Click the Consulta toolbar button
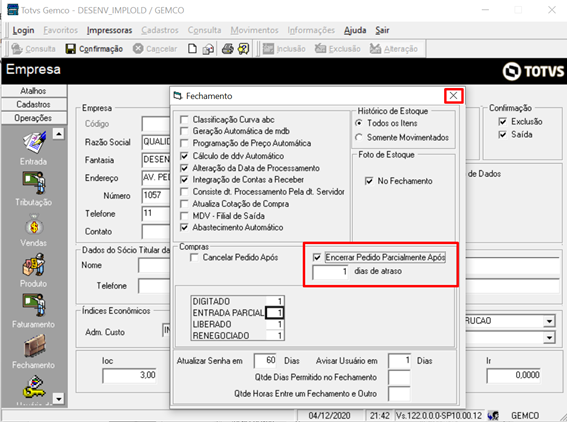 [x=33, y=49]
